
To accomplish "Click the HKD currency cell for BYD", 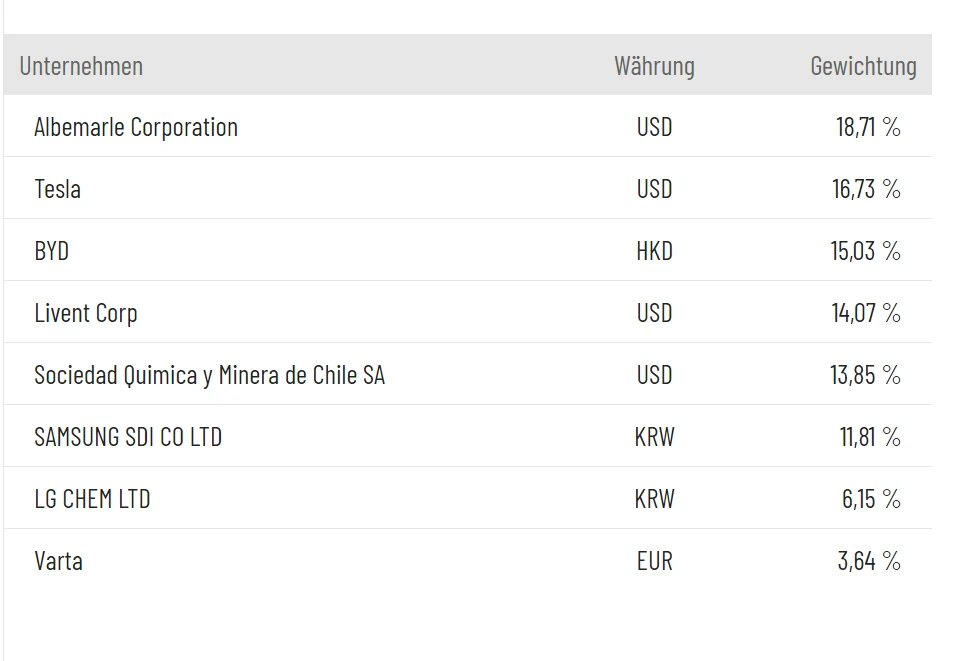I will point(654,251).
